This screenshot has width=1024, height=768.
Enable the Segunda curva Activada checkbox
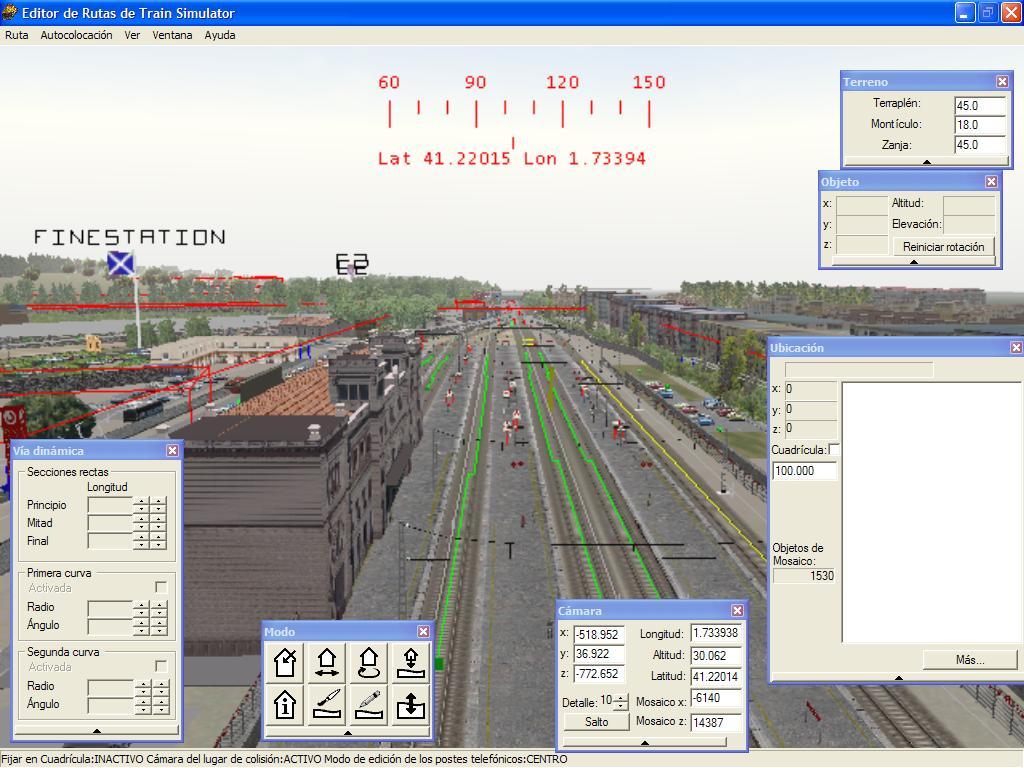point(160,666)
